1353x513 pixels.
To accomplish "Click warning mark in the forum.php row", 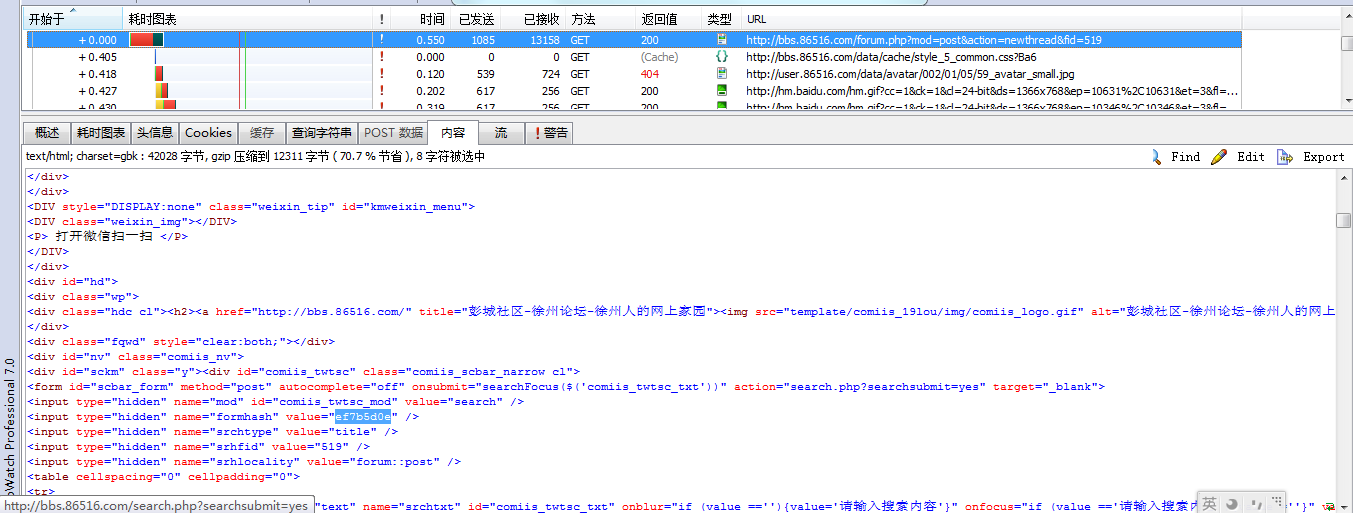I will point(381,40).
